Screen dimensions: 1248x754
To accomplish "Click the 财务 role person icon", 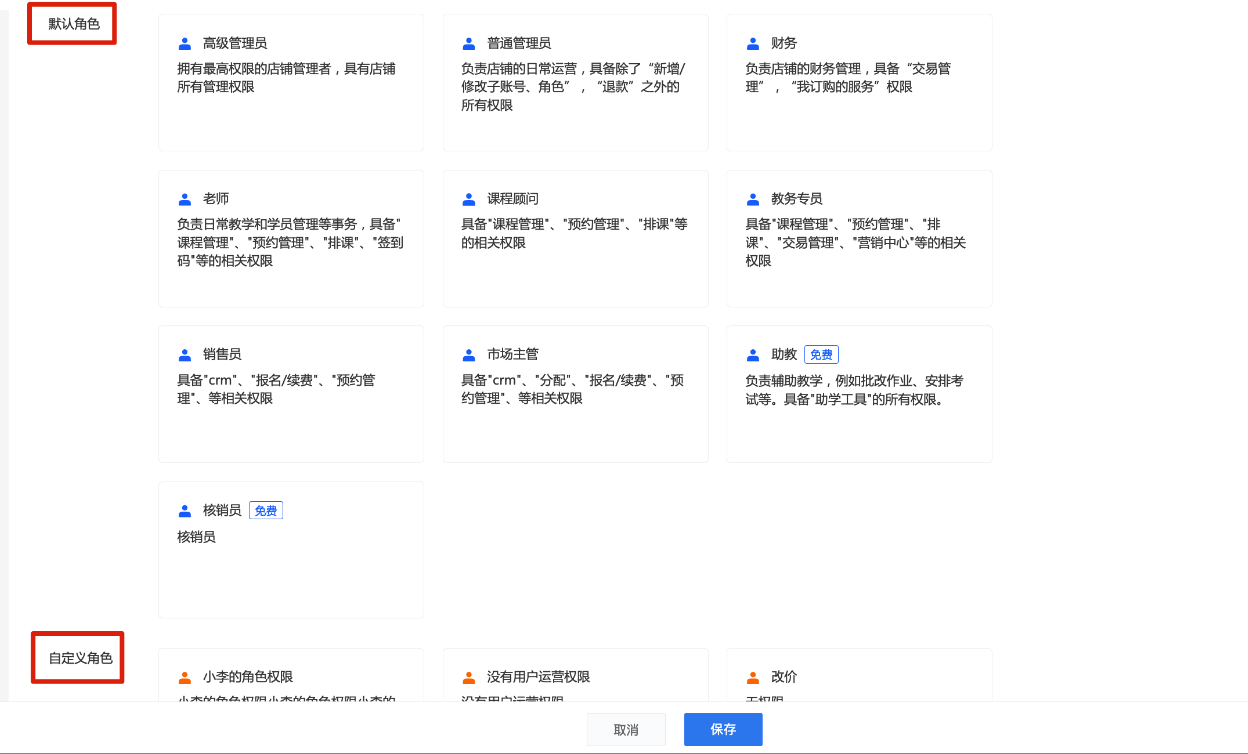I will [753, 44].
